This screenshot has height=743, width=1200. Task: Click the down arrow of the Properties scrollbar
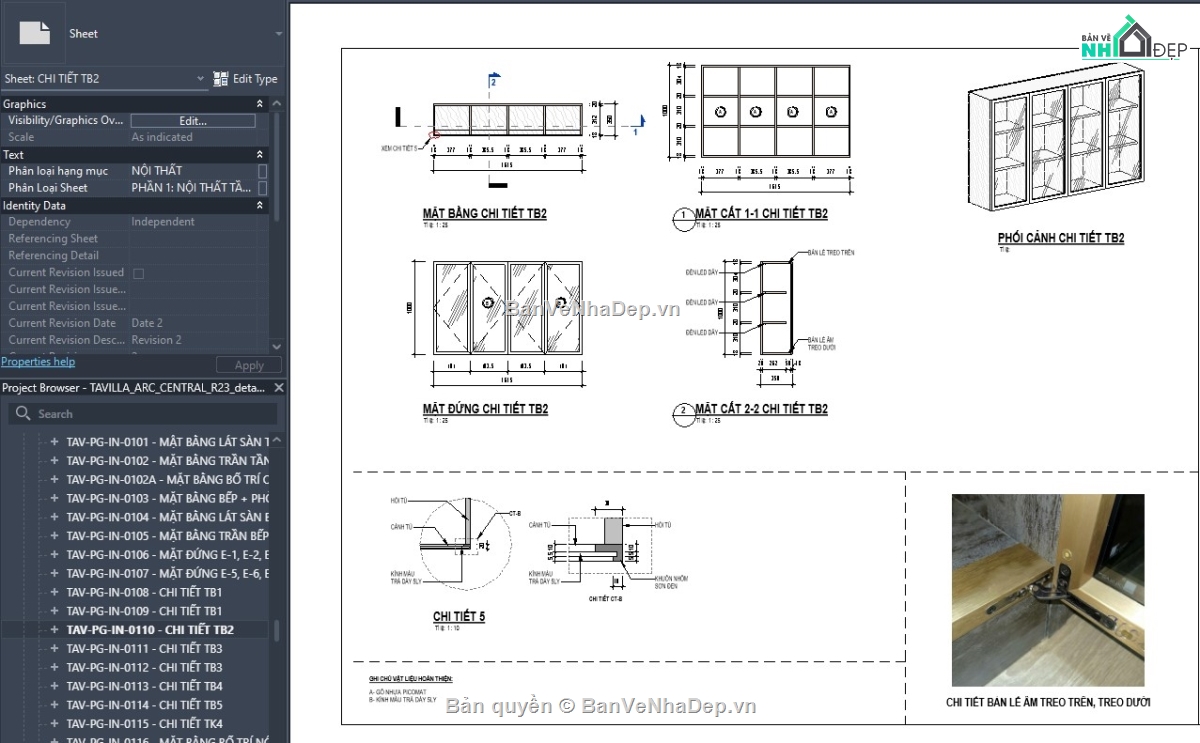[x=276, y=345]
